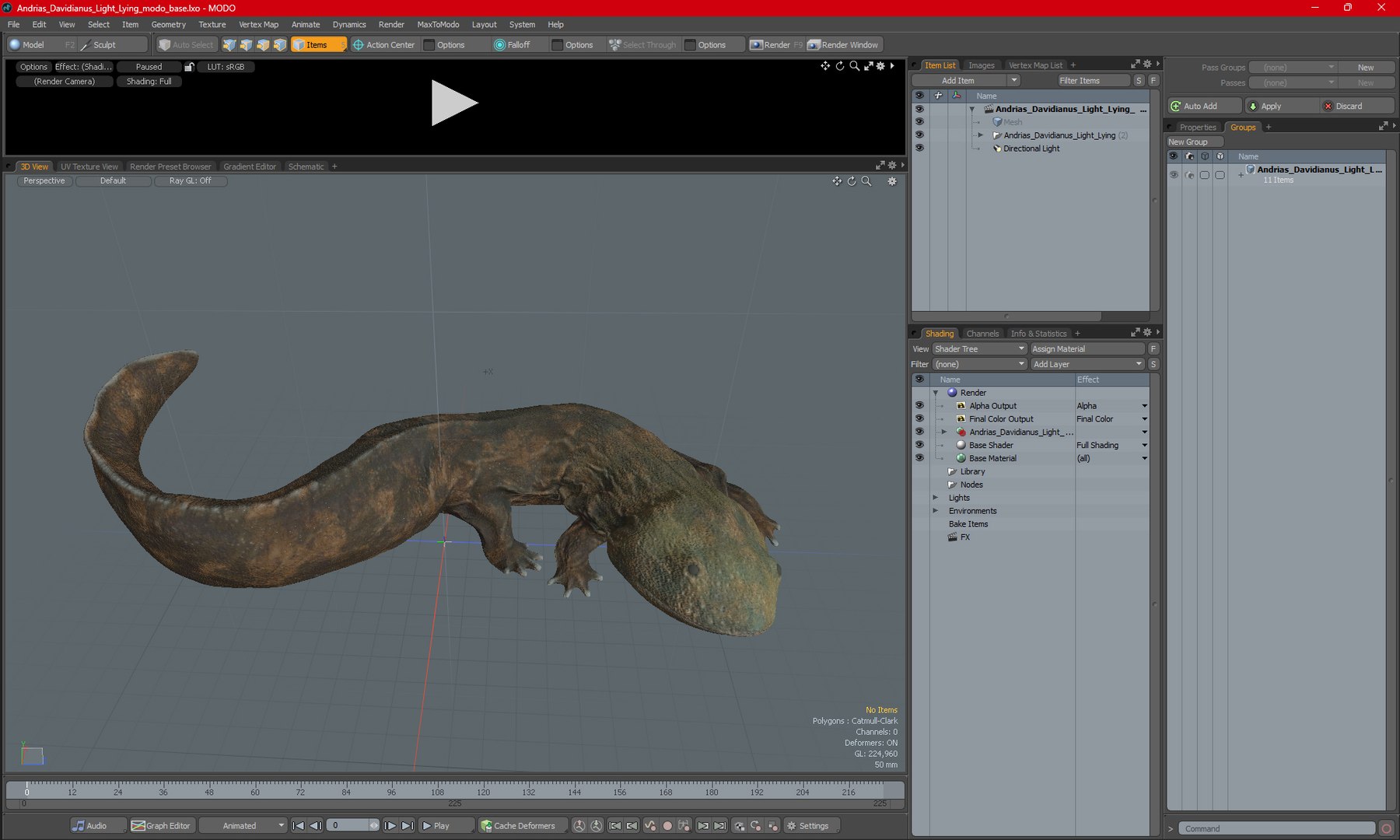Screen dimensions: 1400x840
Task: Click the New Group button
Action: tap(1195, 142)
